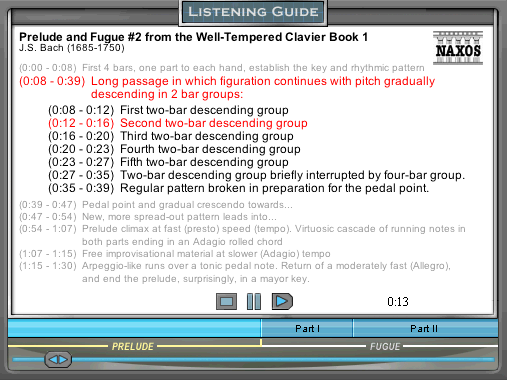This screenshot has height=380, width=507.
Task: Click the Stop playback button
Action: pos(226,302)
